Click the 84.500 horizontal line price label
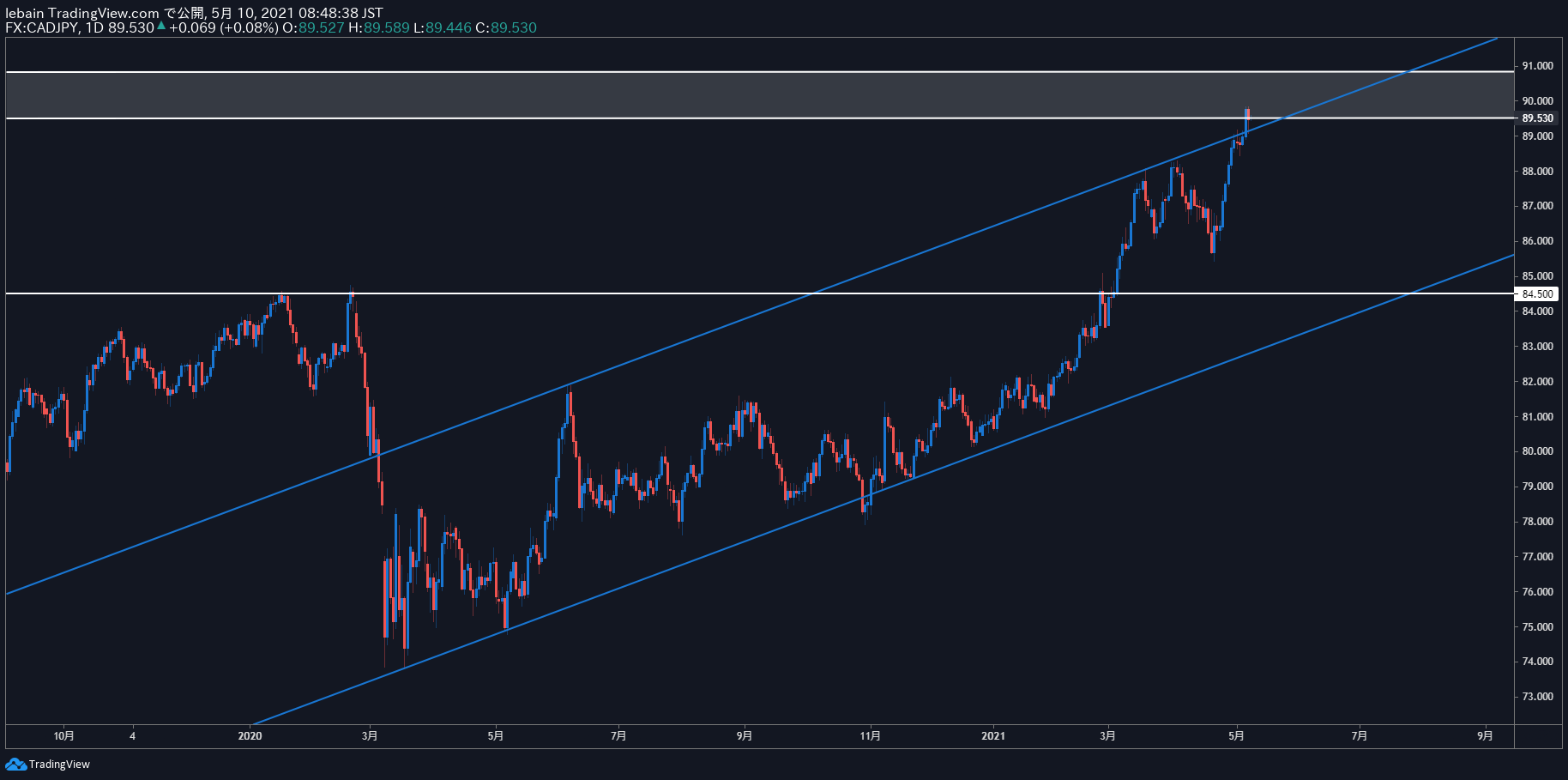Image resolution: width=1568 pixels, height=780 pixels. click(1537, 293)
